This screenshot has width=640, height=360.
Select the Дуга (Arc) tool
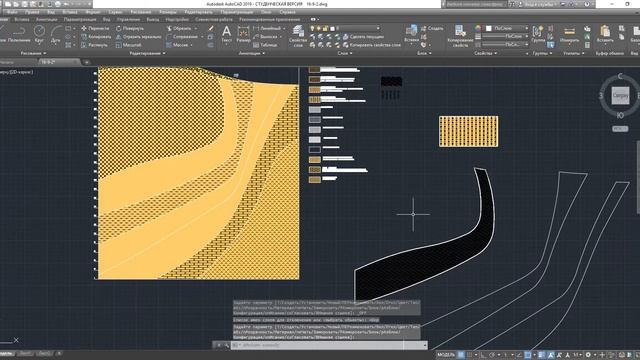coord(56,34)
